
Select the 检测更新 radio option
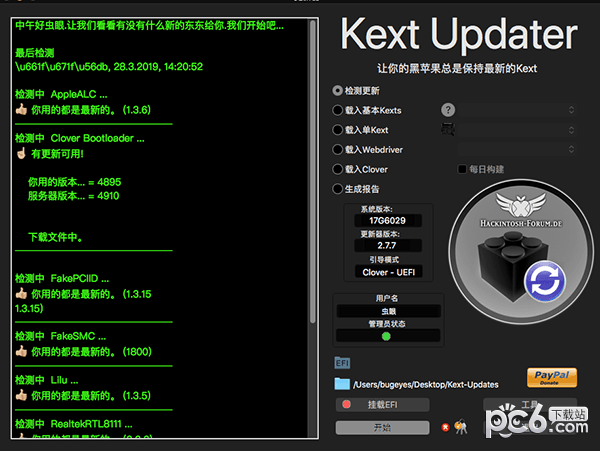click(x=337, y=91)
